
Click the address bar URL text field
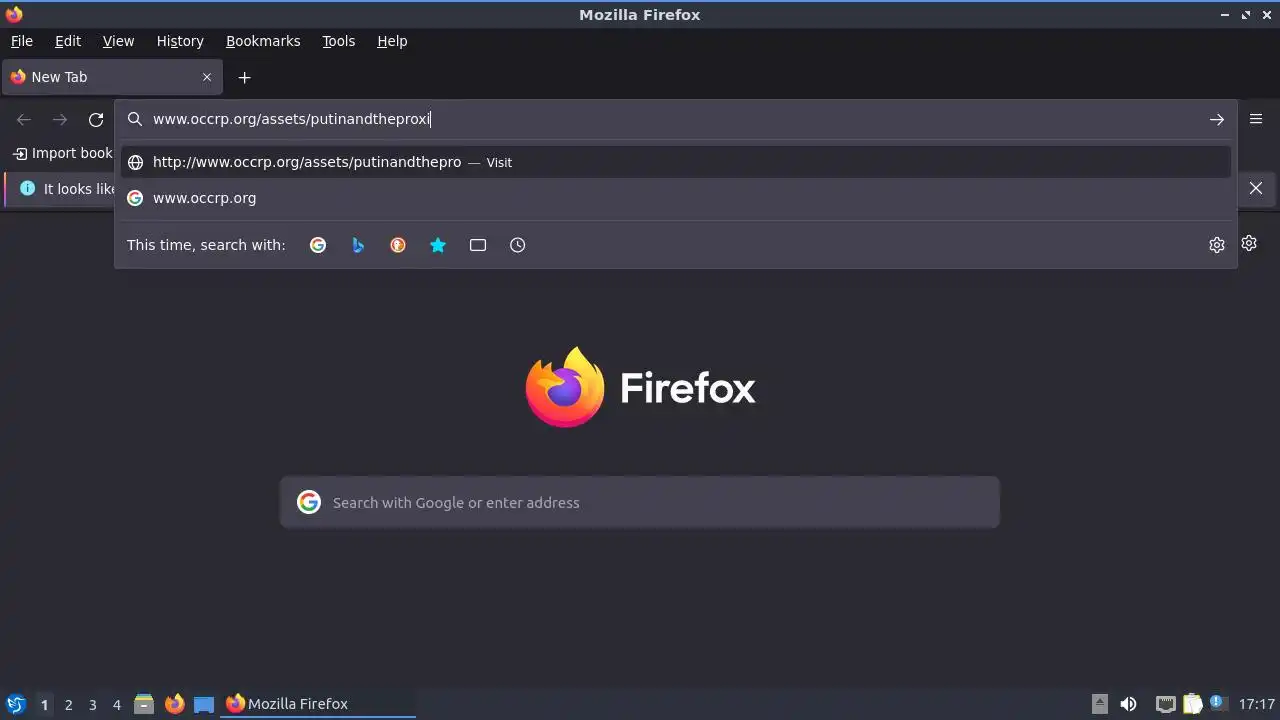(676, 119)
